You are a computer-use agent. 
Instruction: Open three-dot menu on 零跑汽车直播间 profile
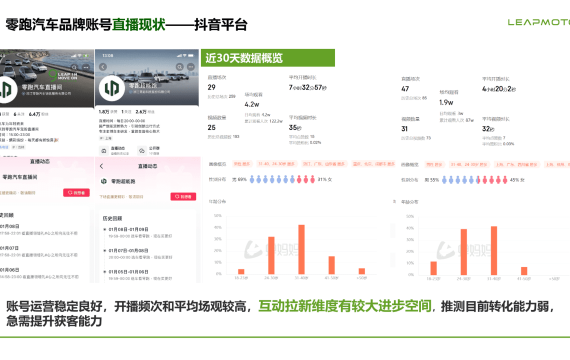point(86,67)
